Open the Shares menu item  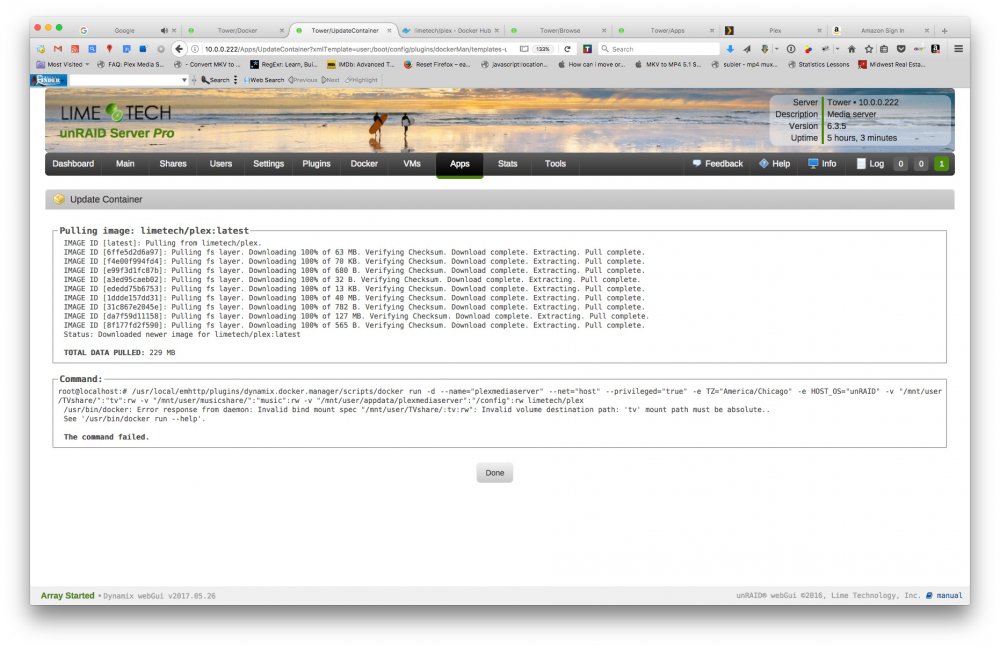(x=173, y=164)
